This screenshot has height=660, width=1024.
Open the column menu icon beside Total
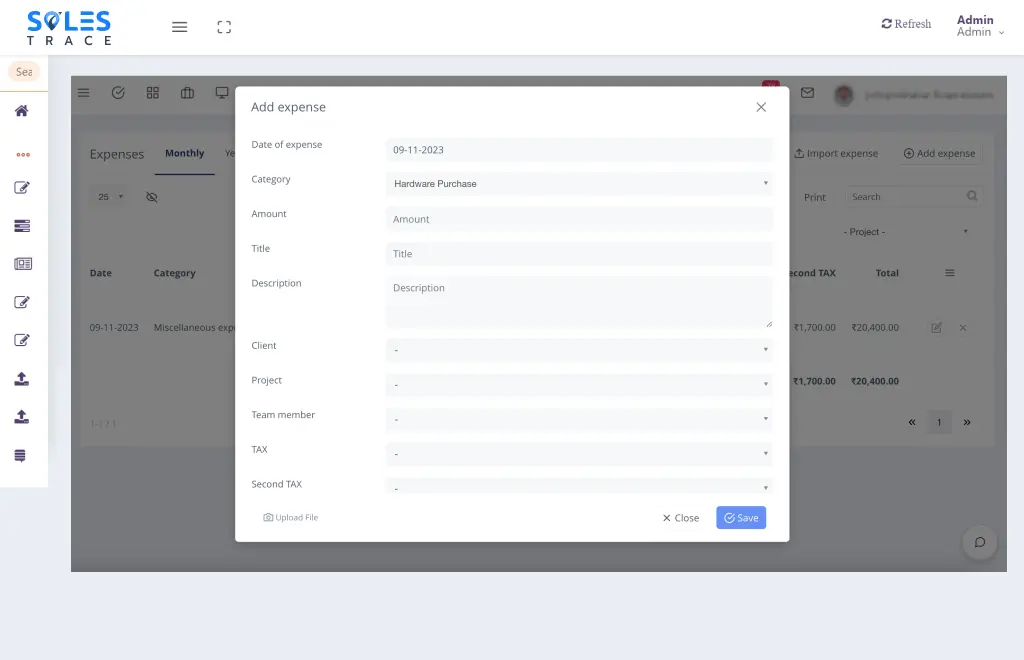point(950,273)
